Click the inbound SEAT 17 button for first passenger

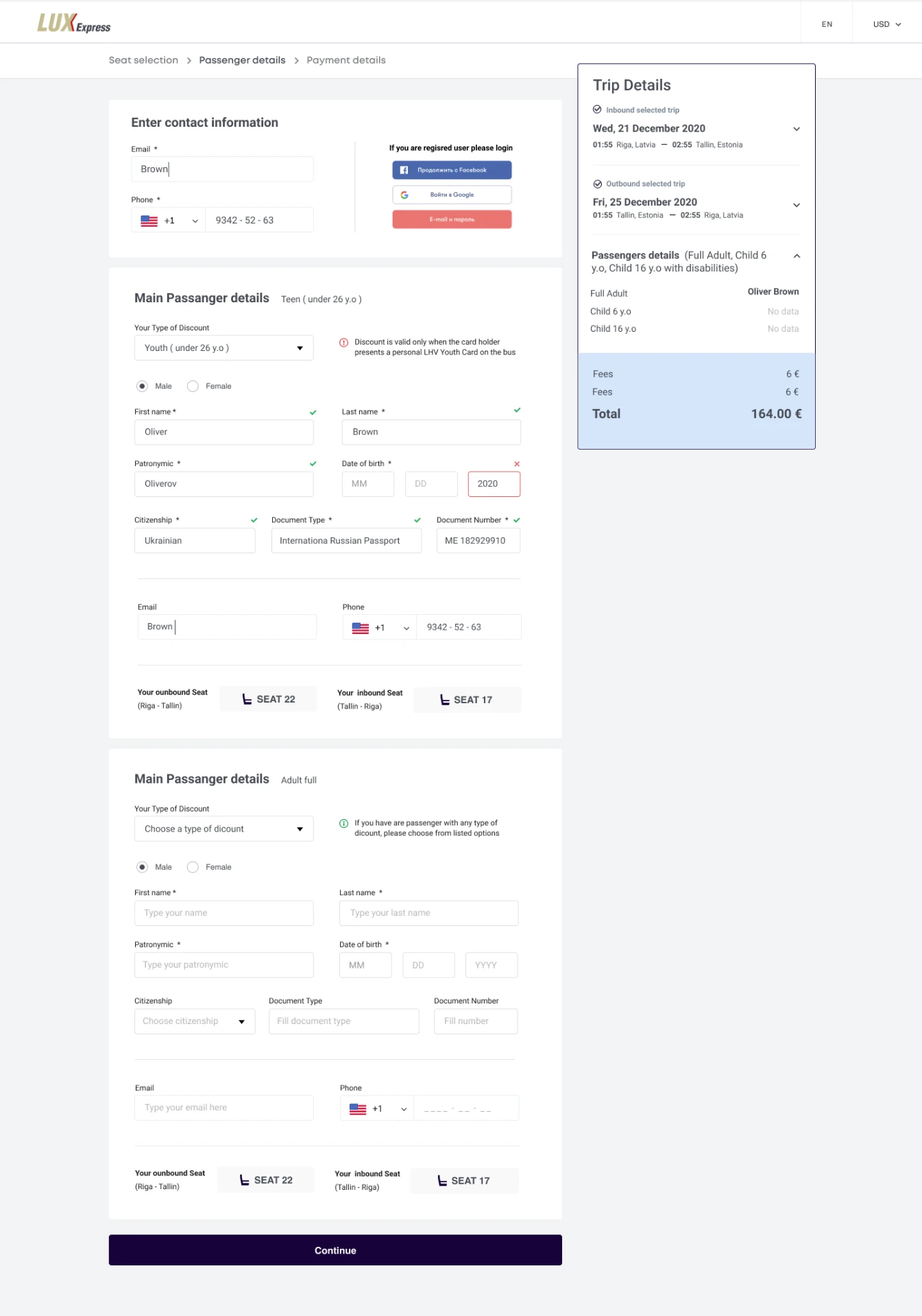[x=467, y=700]
